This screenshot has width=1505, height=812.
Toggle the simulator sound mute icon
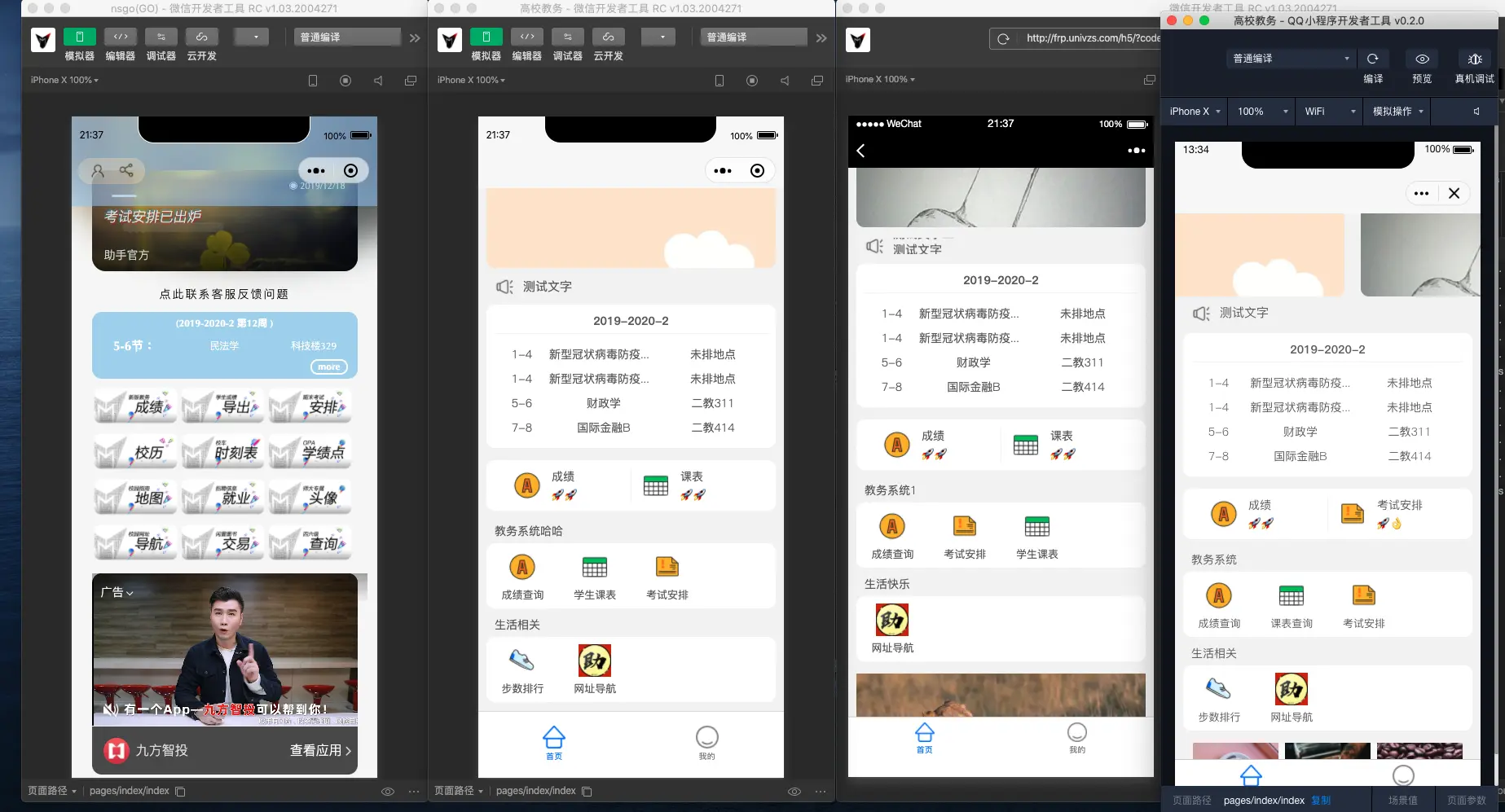point(377,80)
